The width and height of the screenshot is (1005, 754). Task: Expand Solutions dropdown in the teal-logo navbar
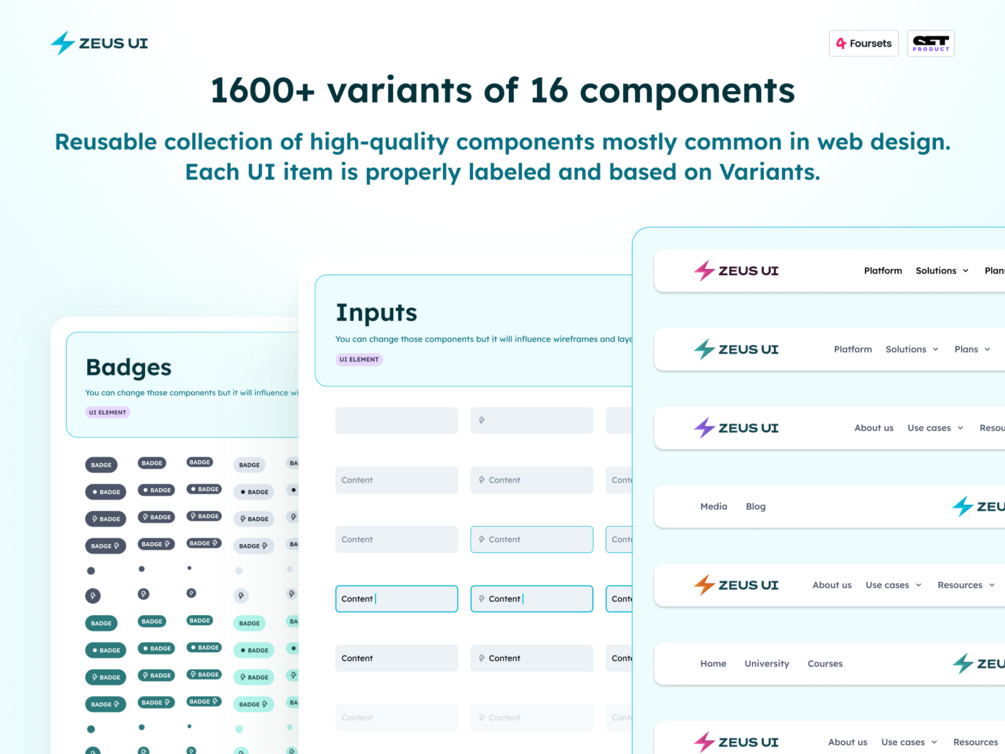(911, 349)
